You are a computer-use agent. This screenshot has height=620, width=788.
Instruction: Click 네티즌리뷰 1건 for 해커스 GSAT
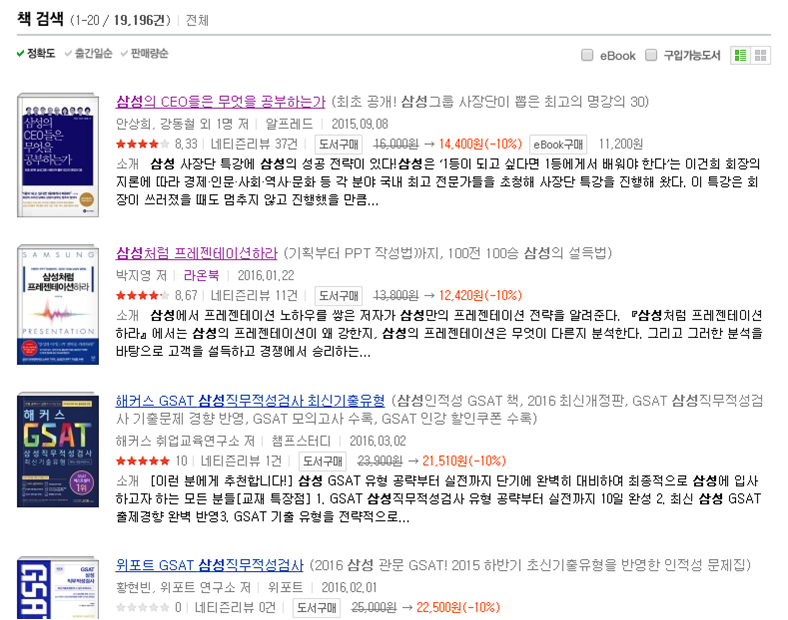241,461
